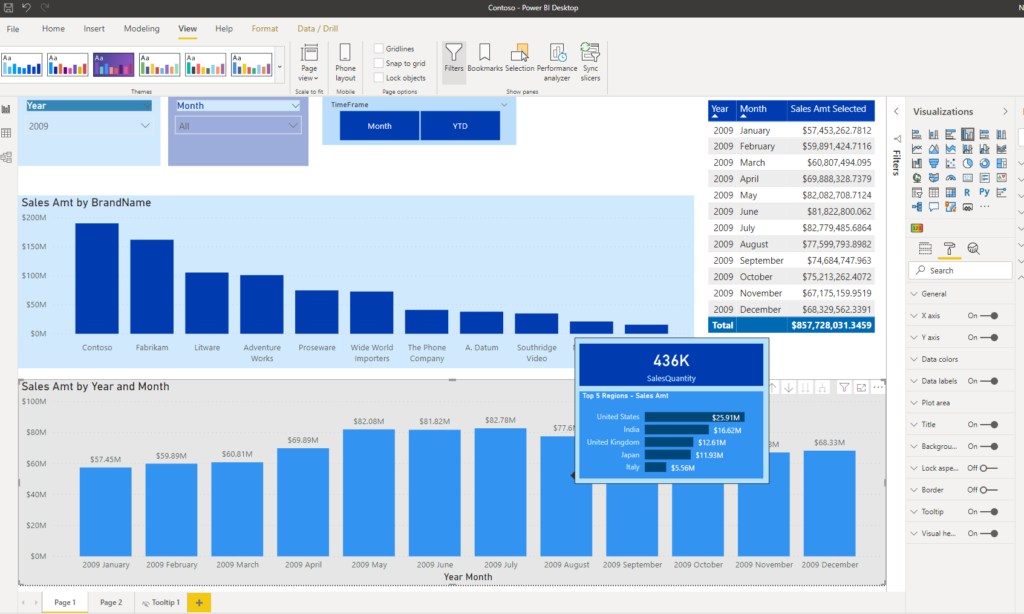Viewport: 1024px width, 614px height.
Task: Select the matrix visualization icon
Action: [950, 192]
